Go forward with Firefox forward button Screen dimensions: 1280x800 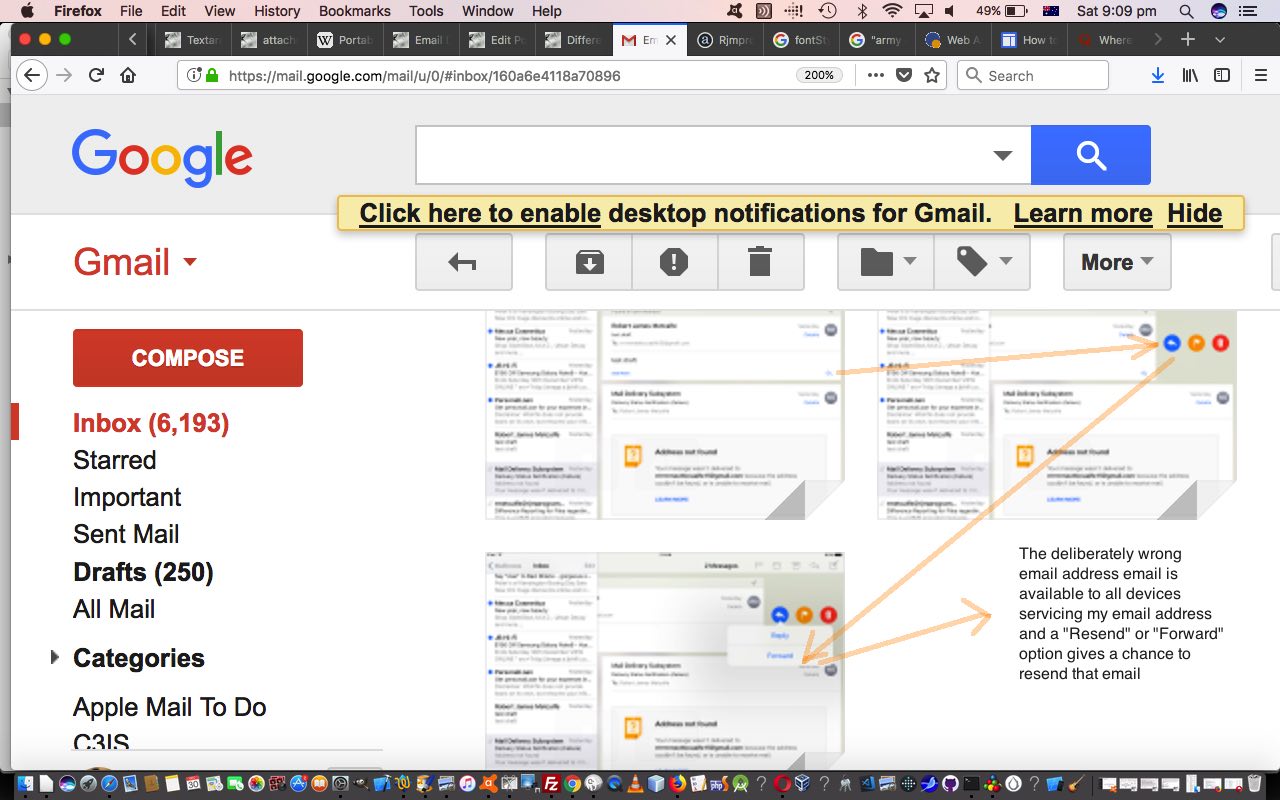pos(64,75)
